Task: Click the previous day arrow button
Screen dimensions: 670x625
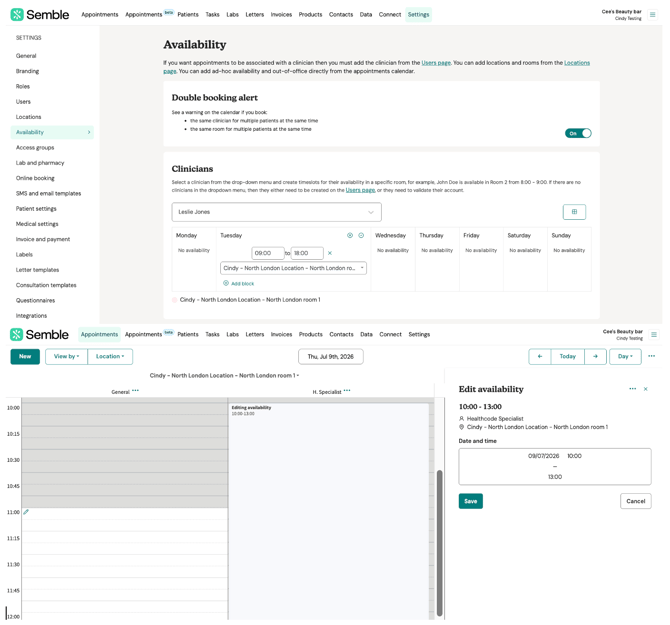Action: pyautogui.click(x=540, y=356)
